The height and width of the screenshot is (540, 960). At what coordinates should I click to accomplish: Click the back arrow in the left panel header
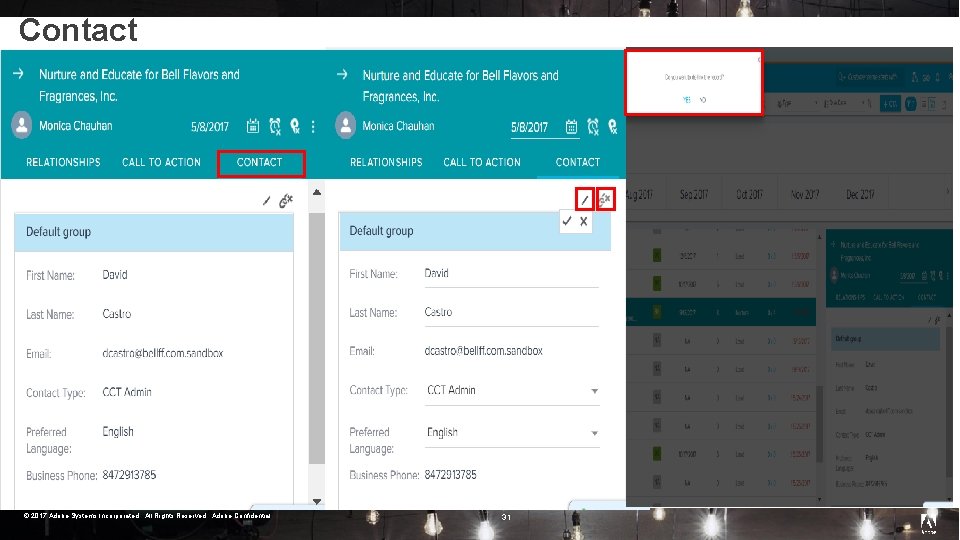point(18,73)
